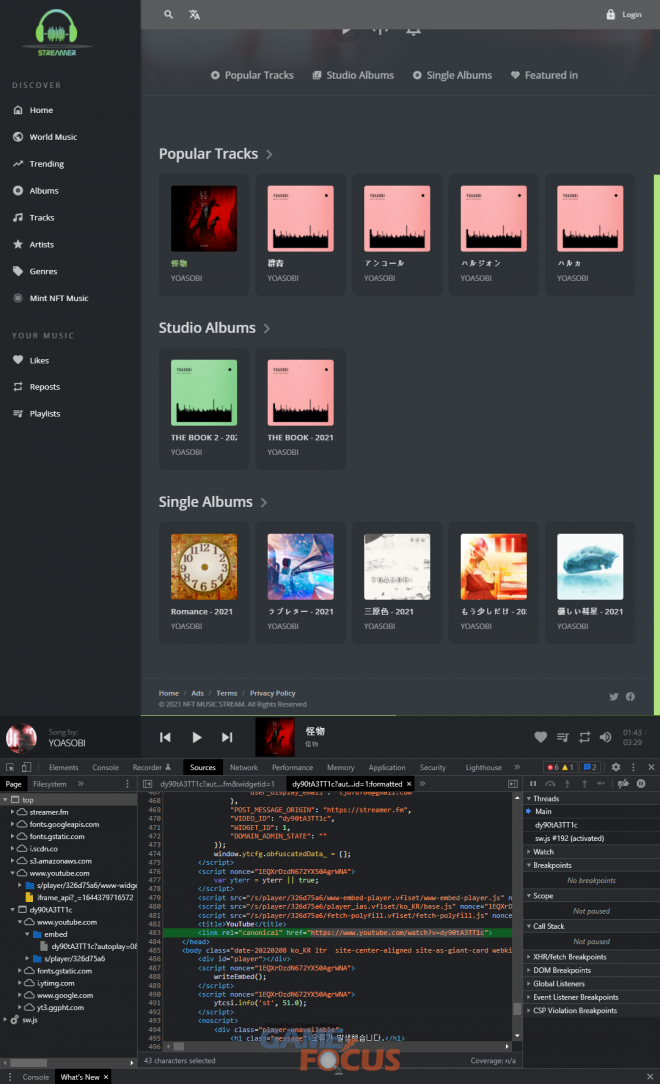
Task: Open Reposts under Your Music
Action: [x=37, y=387]
